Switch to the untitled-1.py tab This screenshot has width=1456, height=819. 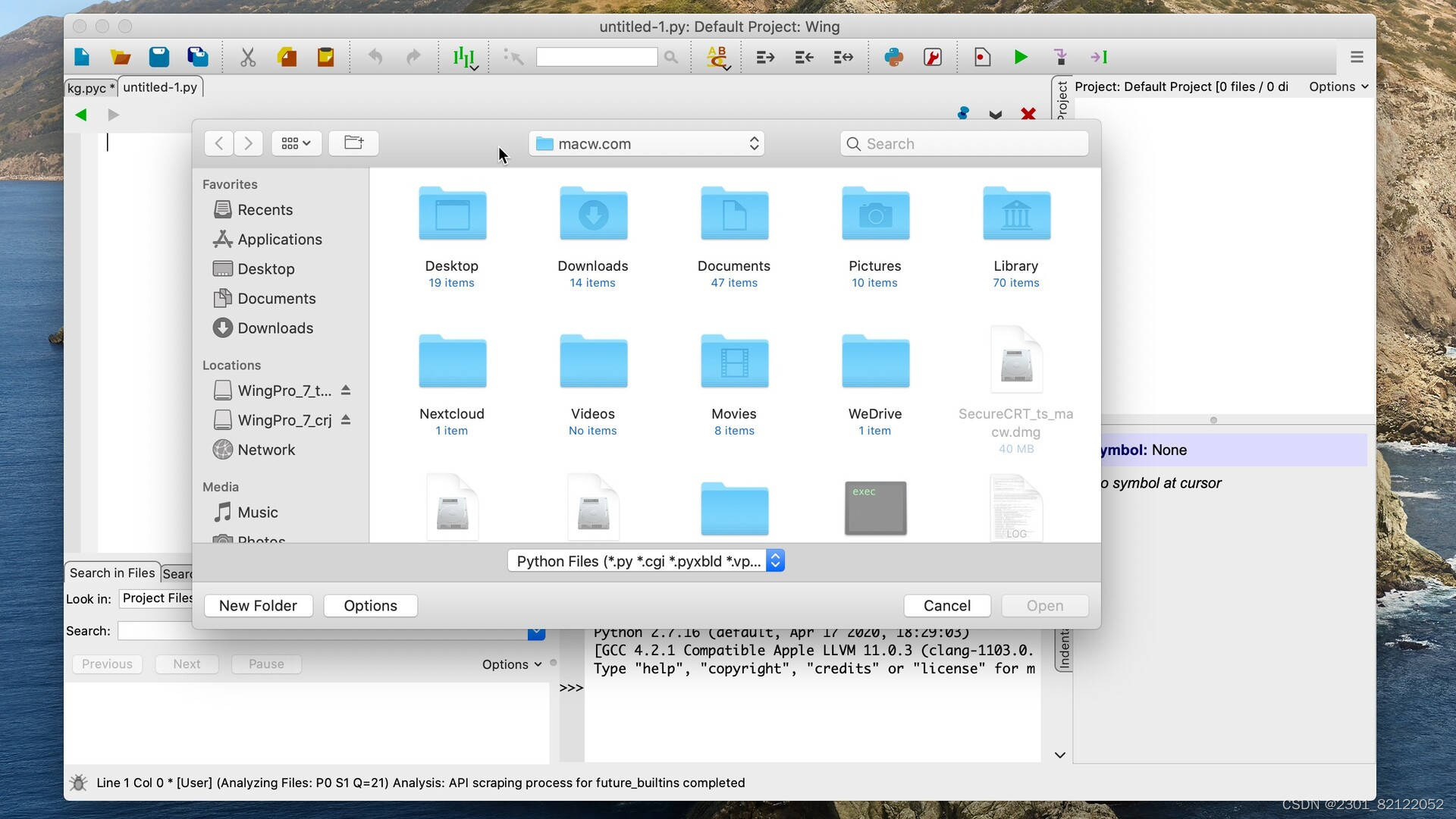pyautogui.click(x=160, y=86)
